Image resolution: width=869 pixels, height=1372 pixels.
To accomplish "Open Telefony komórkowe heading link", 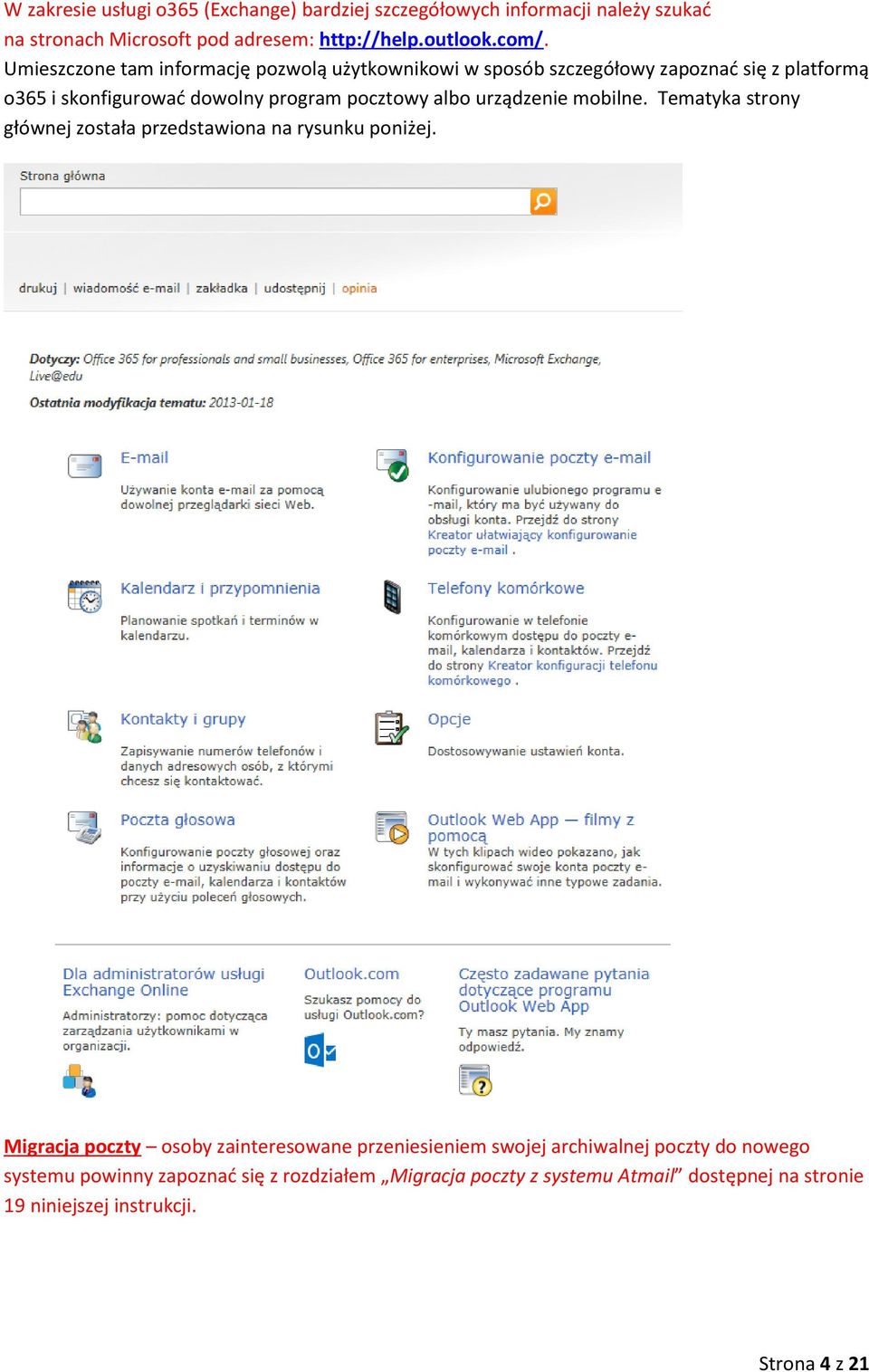I will click(x=506, y=589).
